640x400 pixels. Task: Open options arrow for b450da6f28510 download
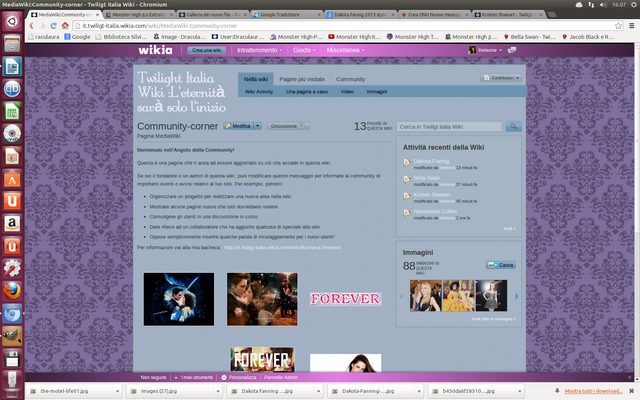[x=519, y=391]
